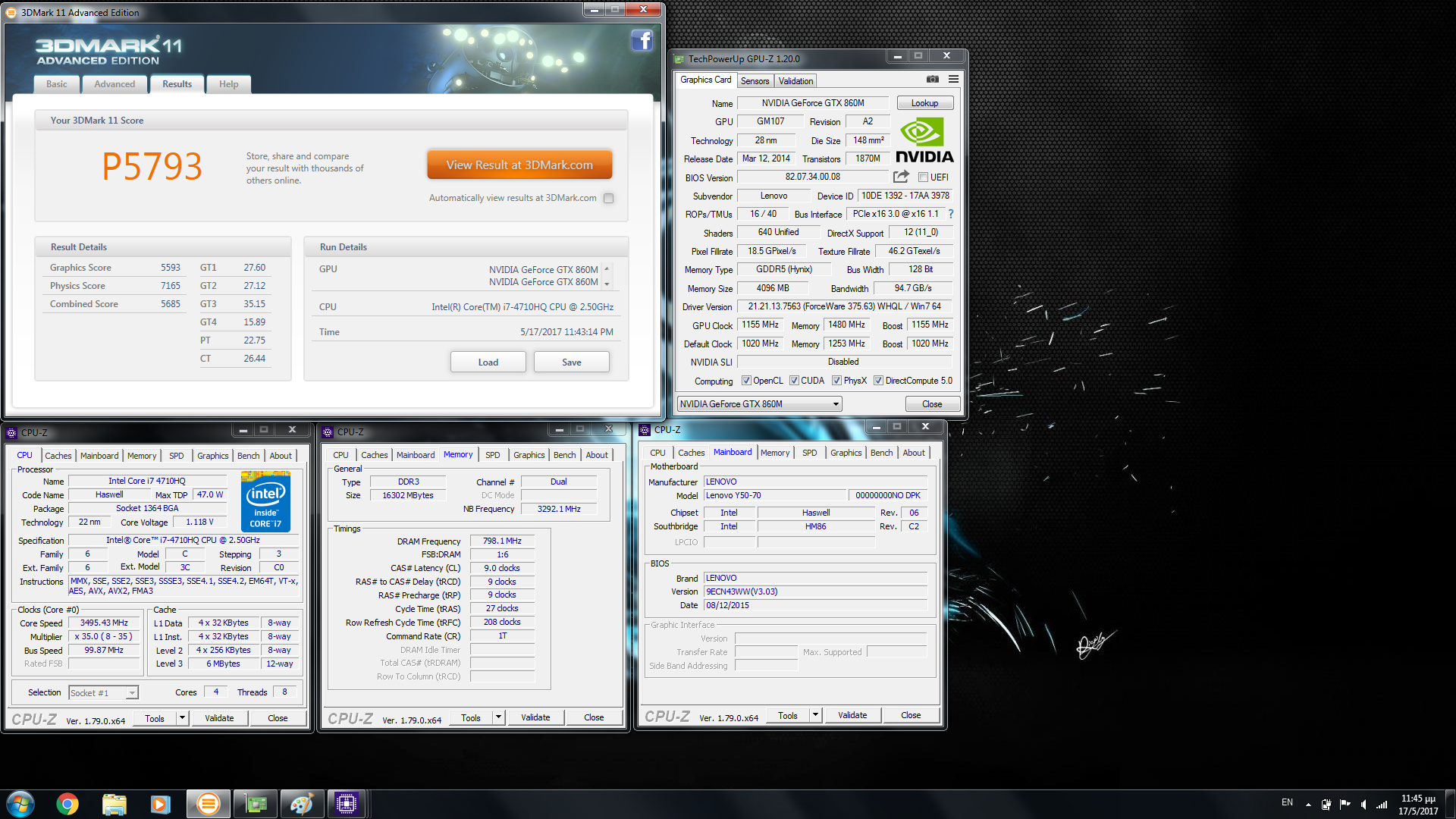Switch to the Advanced tab in 3DMark
Image resolution: width=1456 pixels, height=819 pixels.
[x=115, y=84]
